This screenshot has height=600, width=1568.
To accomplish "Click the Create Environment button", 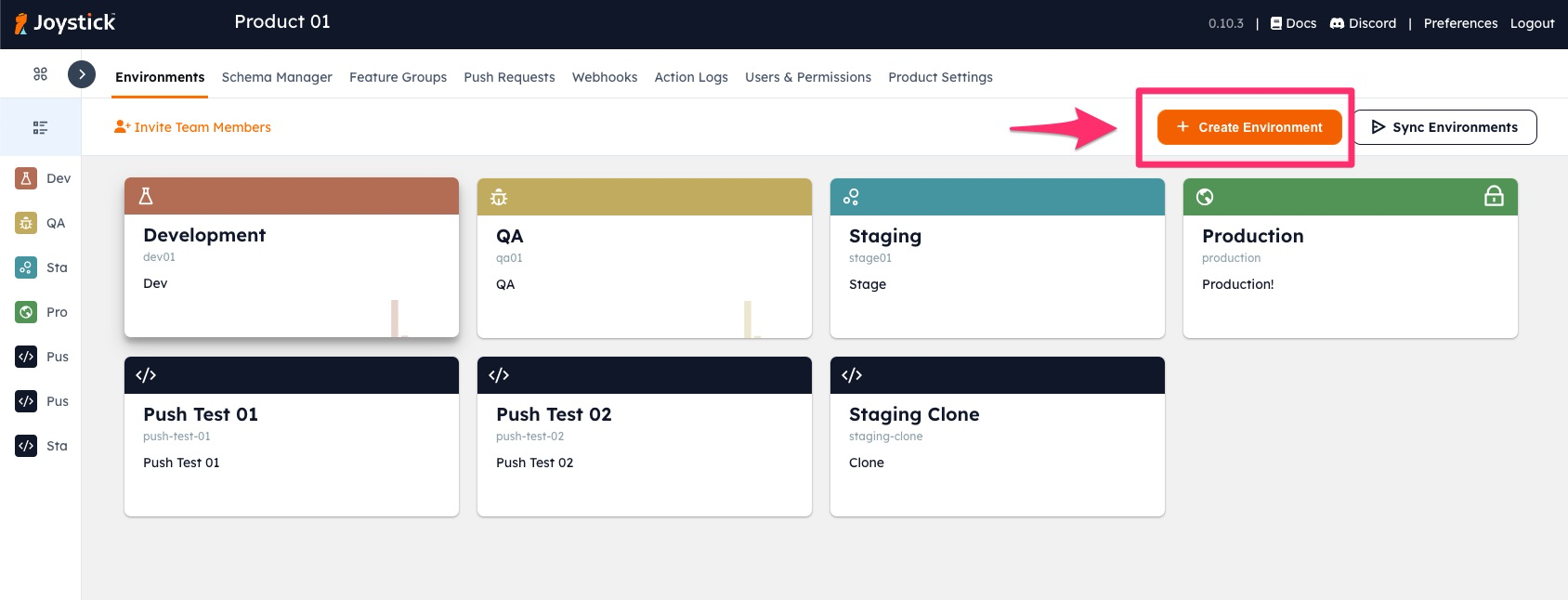I will (1249, 127).
